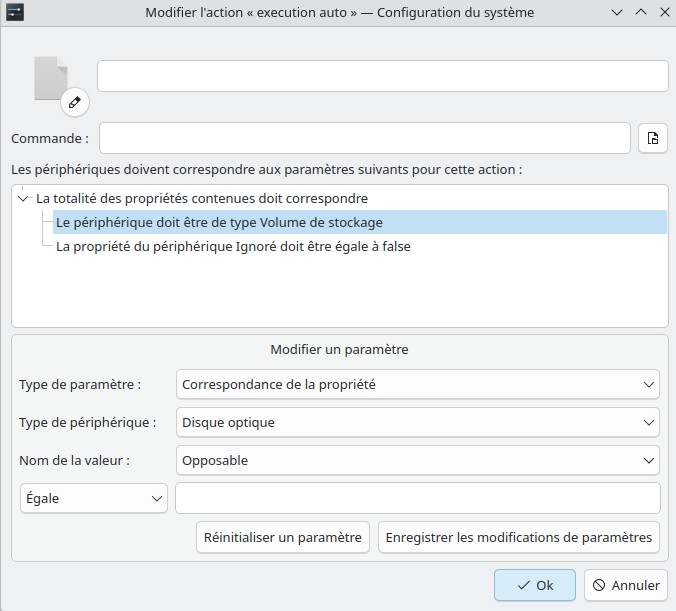Image resolution: width=676 pixels, height=611 pixels.
Task: Click the Annuler button
Action: click(x=626, y=585)
